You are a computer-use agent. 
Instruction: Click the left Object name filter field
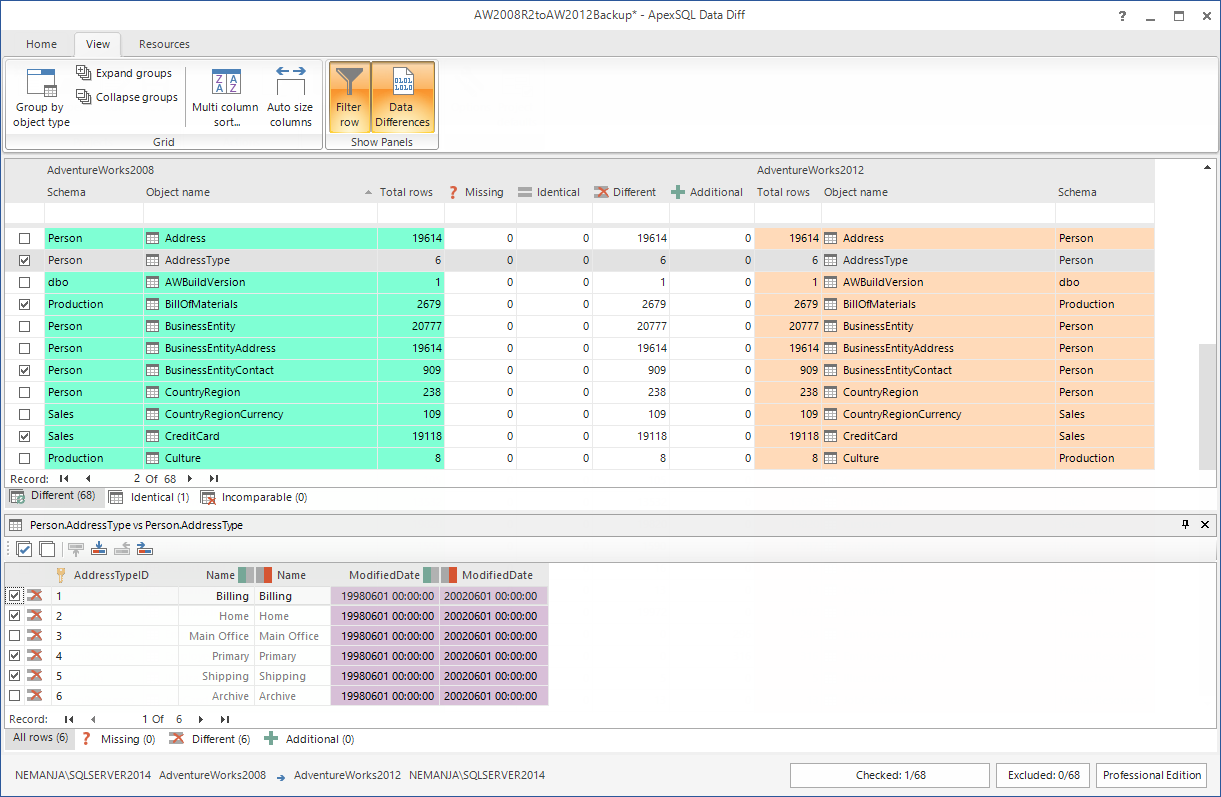[x=260, y=213]
